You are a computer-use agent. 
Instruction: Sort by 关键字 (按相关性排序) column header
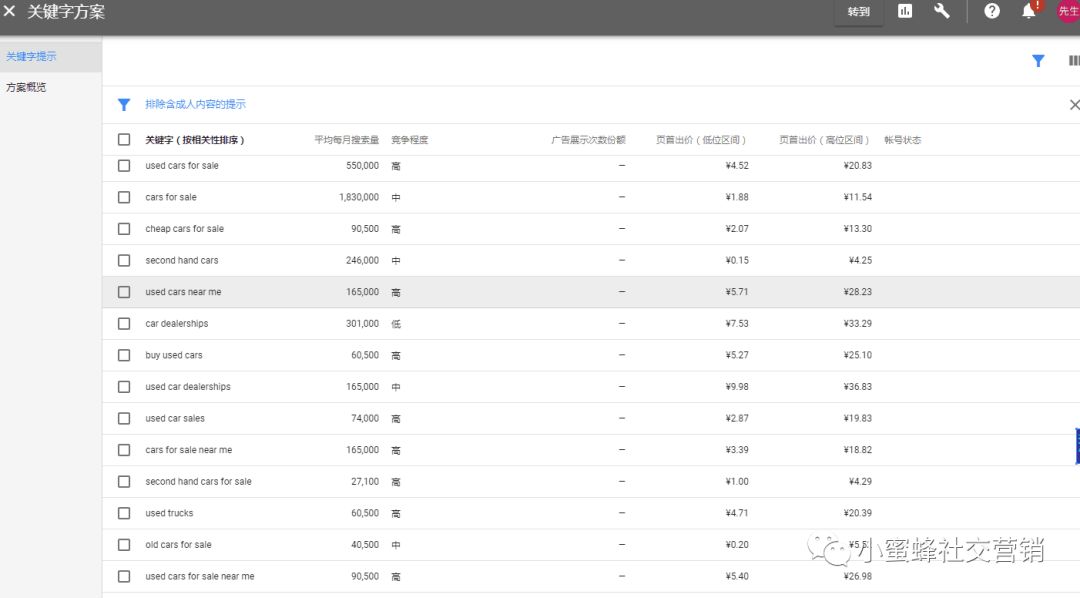tap(194, 140)
